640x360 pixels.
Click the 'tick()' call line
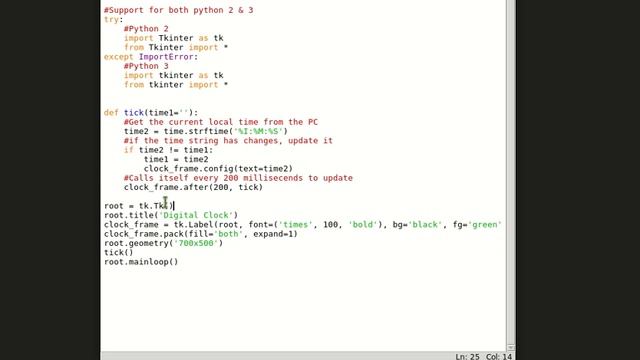pyautogui.click(x=118, y=252)
